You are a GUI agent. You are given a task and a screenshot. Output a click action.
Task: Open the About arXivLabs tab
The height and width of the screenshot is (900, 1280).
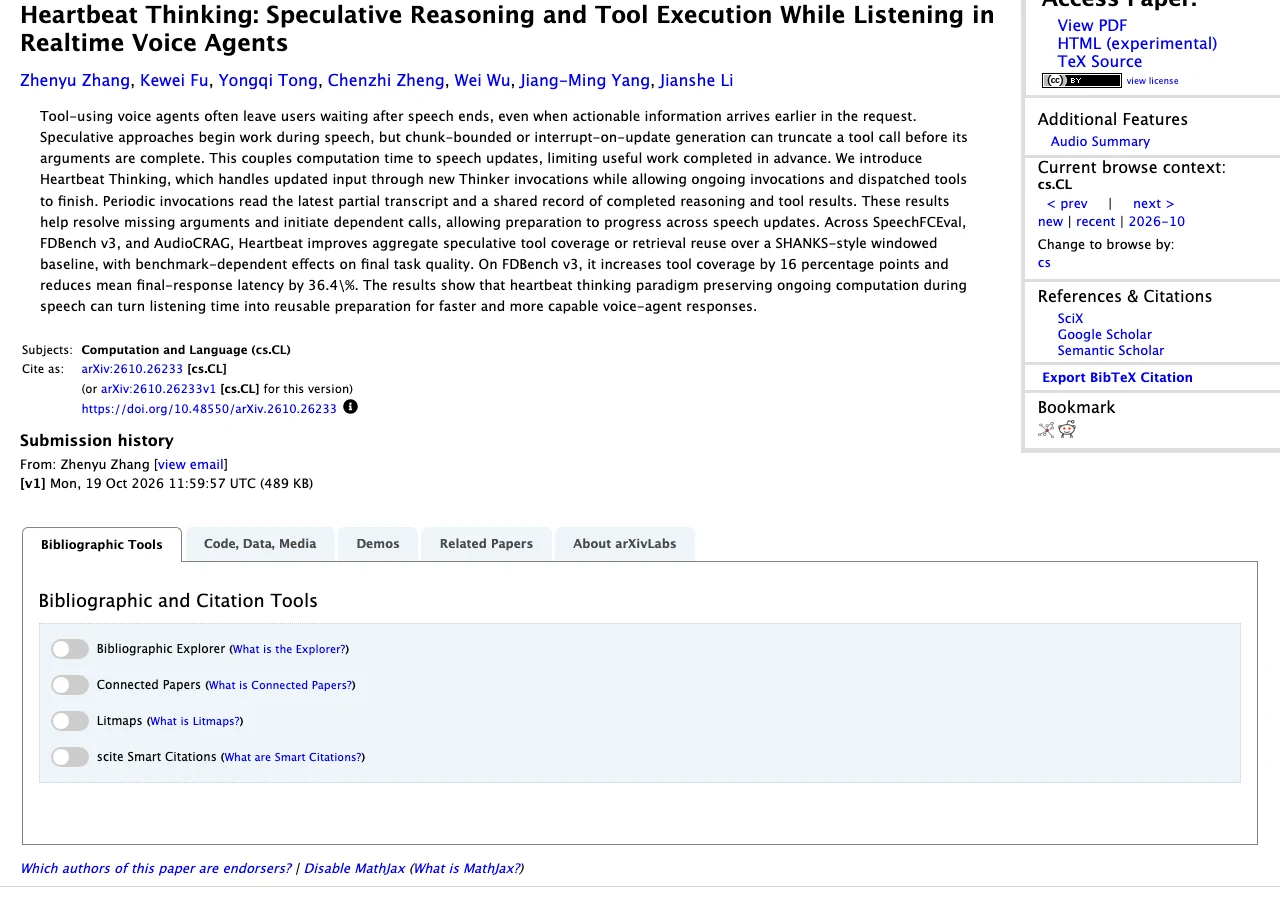624,544
